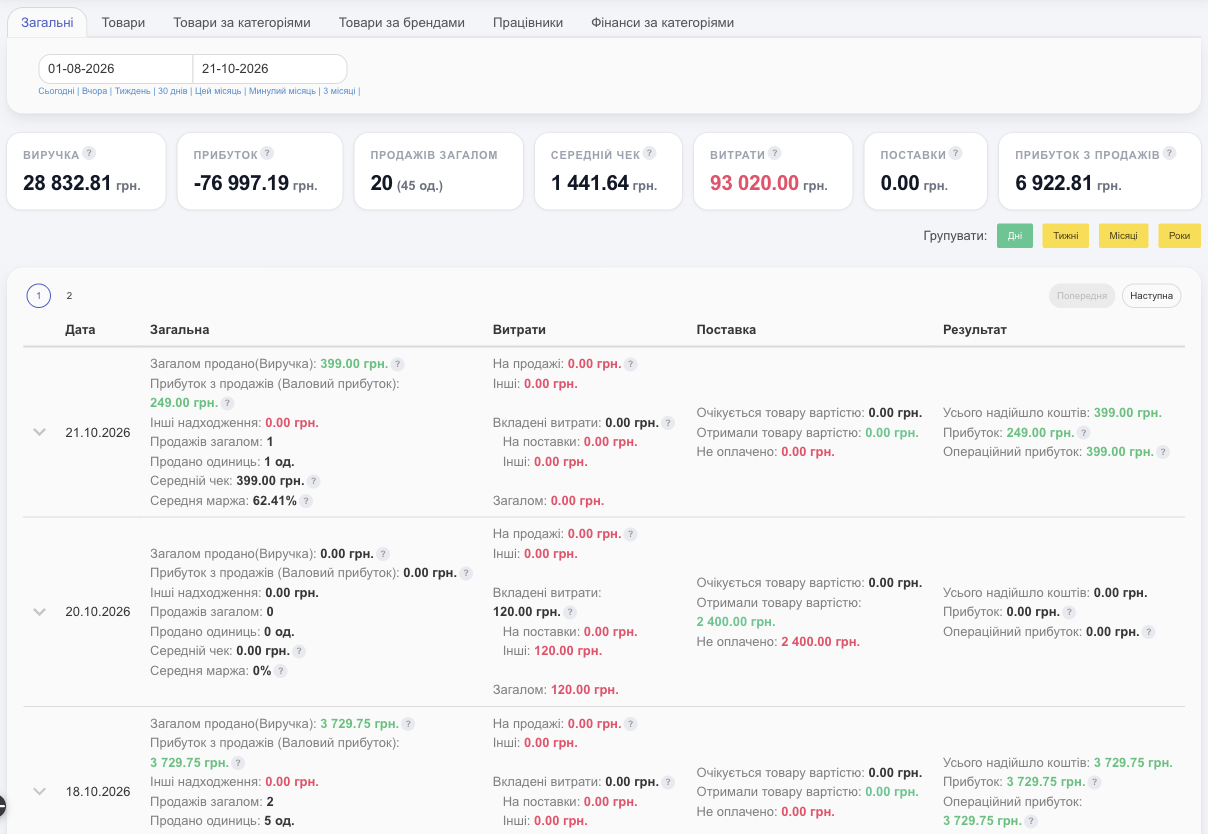Click the Тиждень quick date link

coord(132,91)
